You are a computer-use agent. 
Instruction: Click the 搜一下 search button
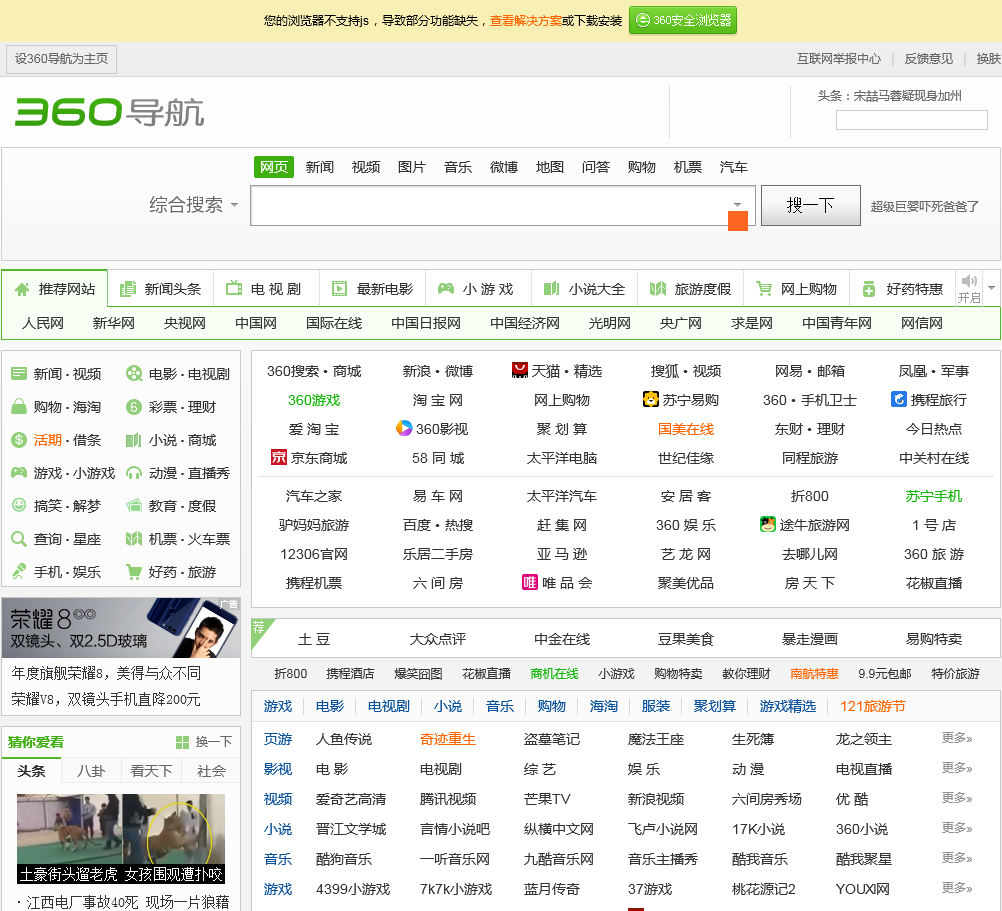pos(810,206)
